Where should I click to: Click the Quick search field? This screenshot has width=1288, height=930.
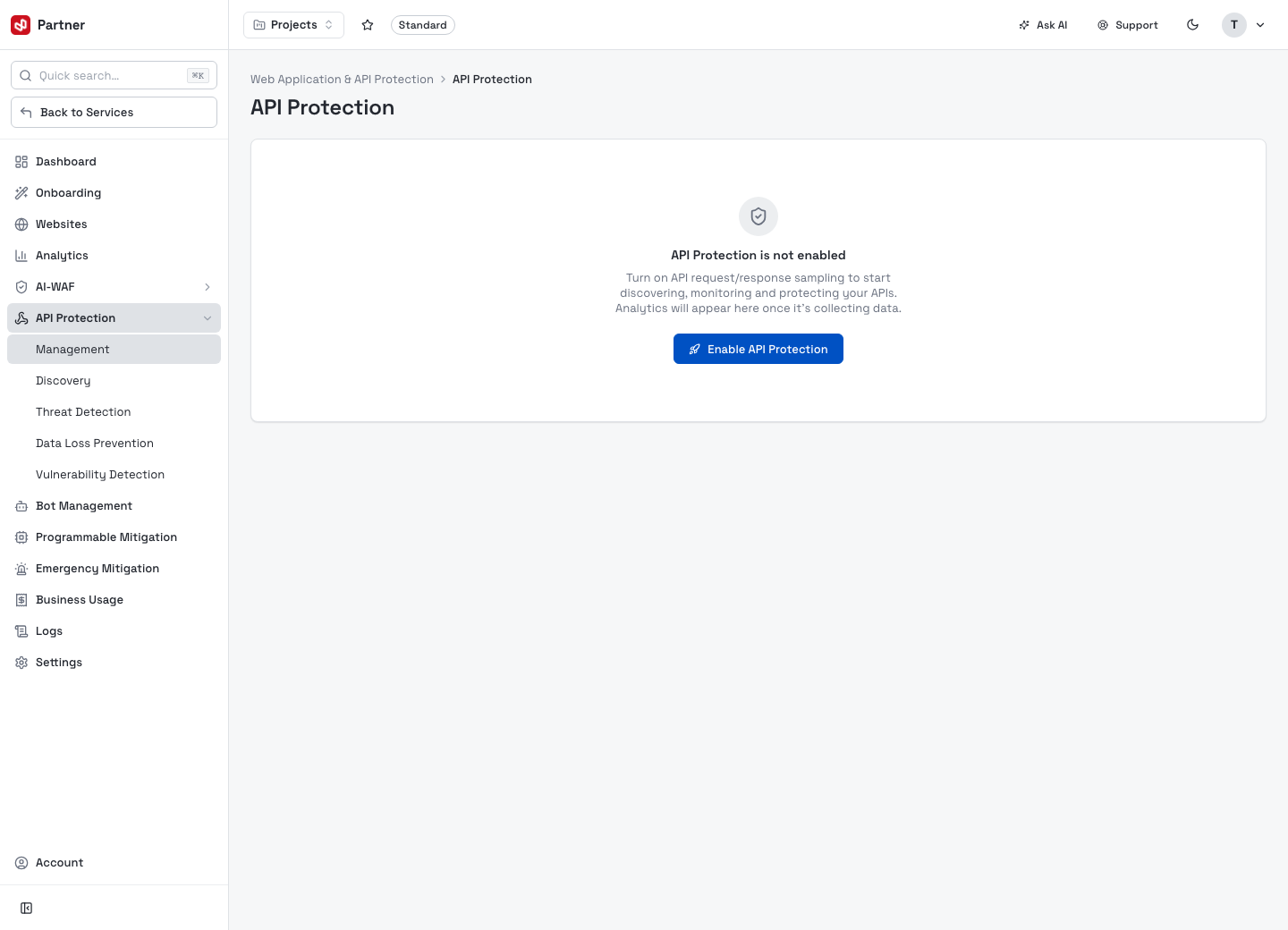coord(114,76)
